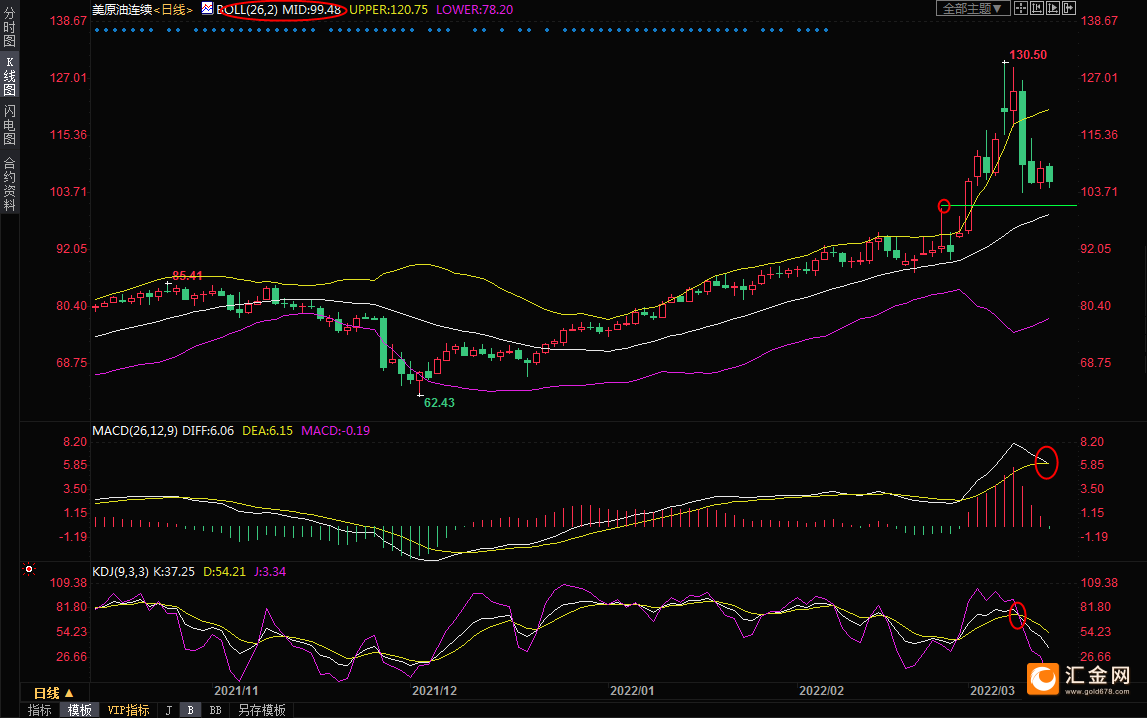1147x718 pixels.
Task: Click the DEA:6.15 value
Action: point(267,431)
